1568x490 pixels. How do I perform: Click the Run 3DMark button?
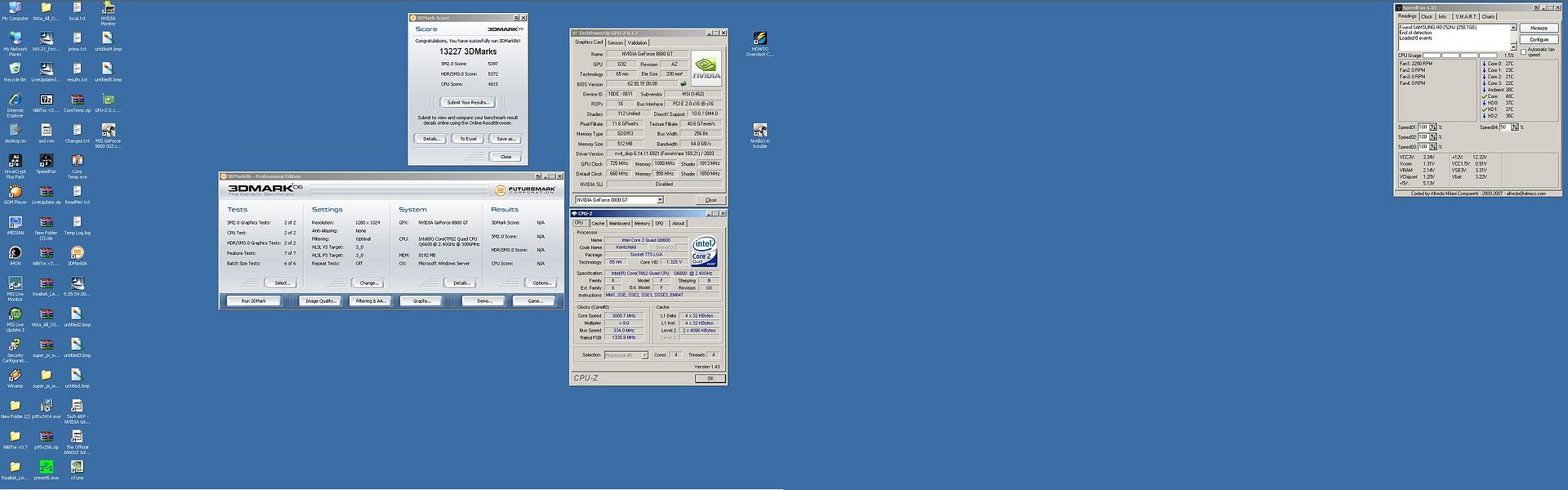253,301
